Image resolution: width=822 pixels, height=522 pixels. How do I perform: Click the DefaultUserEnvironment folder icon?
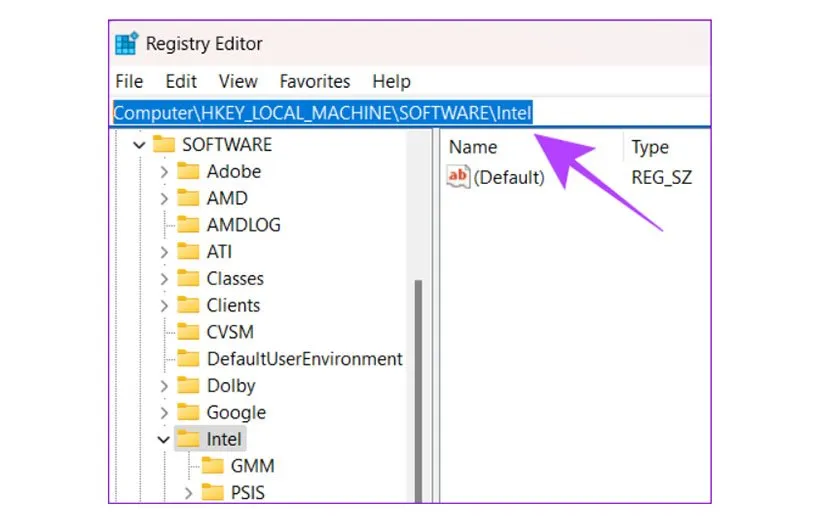pyautogui.click(x=189, y=359)
